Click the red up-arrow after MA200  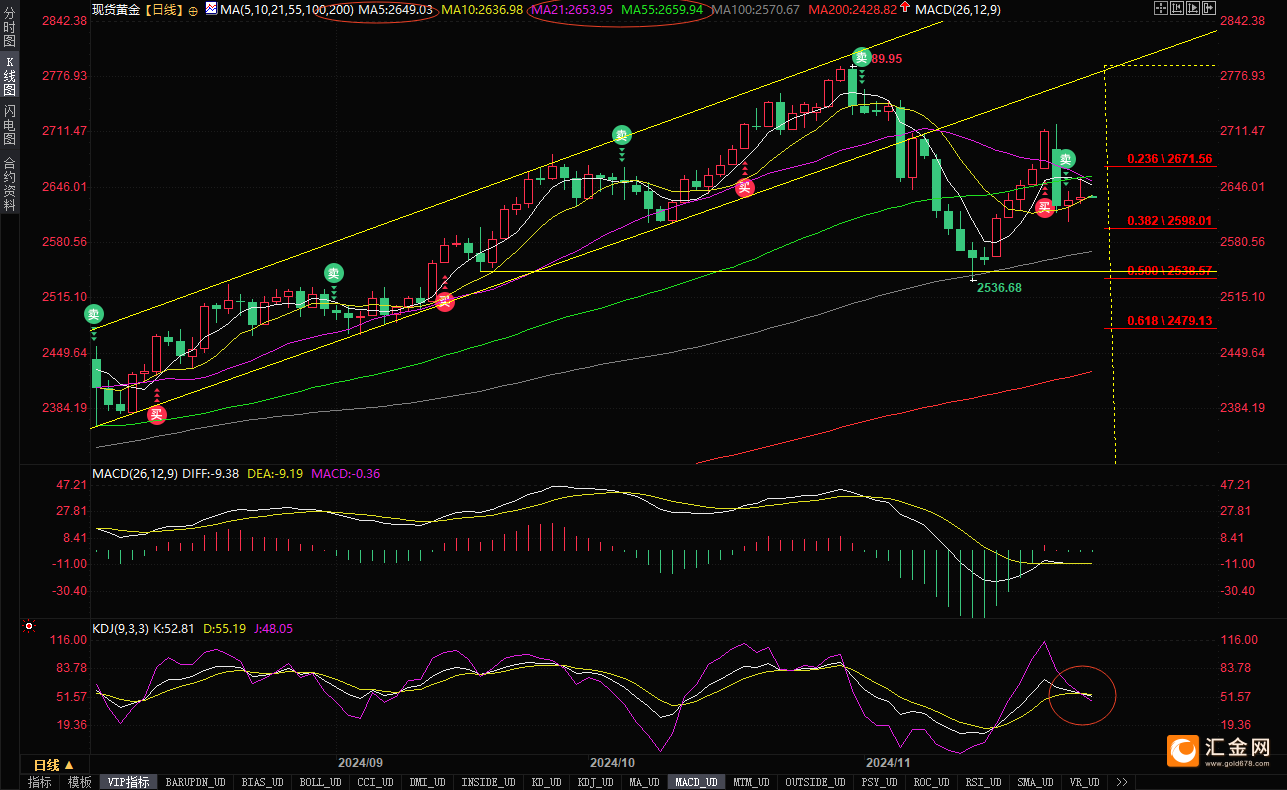904,8
